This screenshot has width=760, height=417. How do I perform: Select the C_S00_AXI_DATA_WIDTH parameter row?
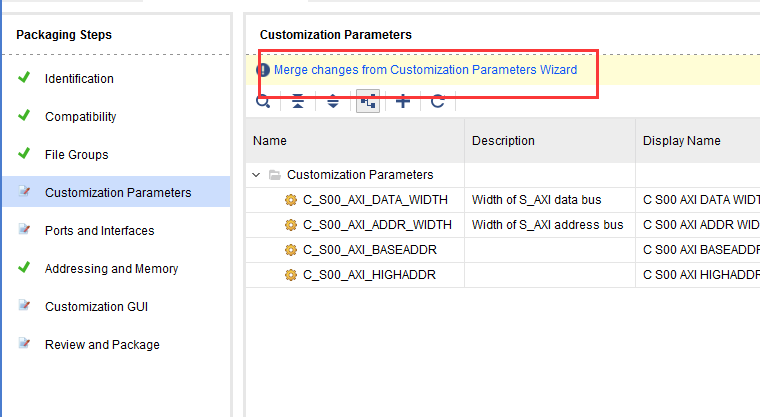tap(377, 199)
